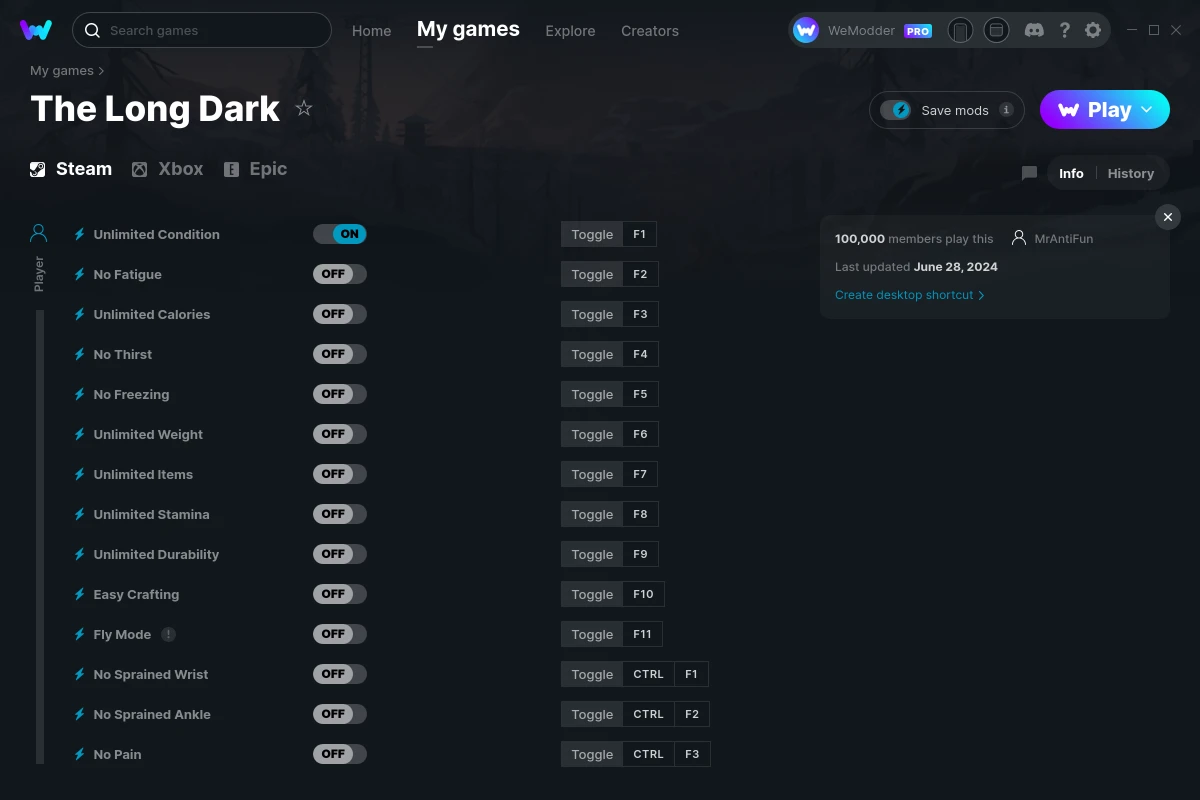The width and height of the screenshot is (1200, 800).
Task: Toggle the Save mods switch
Action: 896,110
